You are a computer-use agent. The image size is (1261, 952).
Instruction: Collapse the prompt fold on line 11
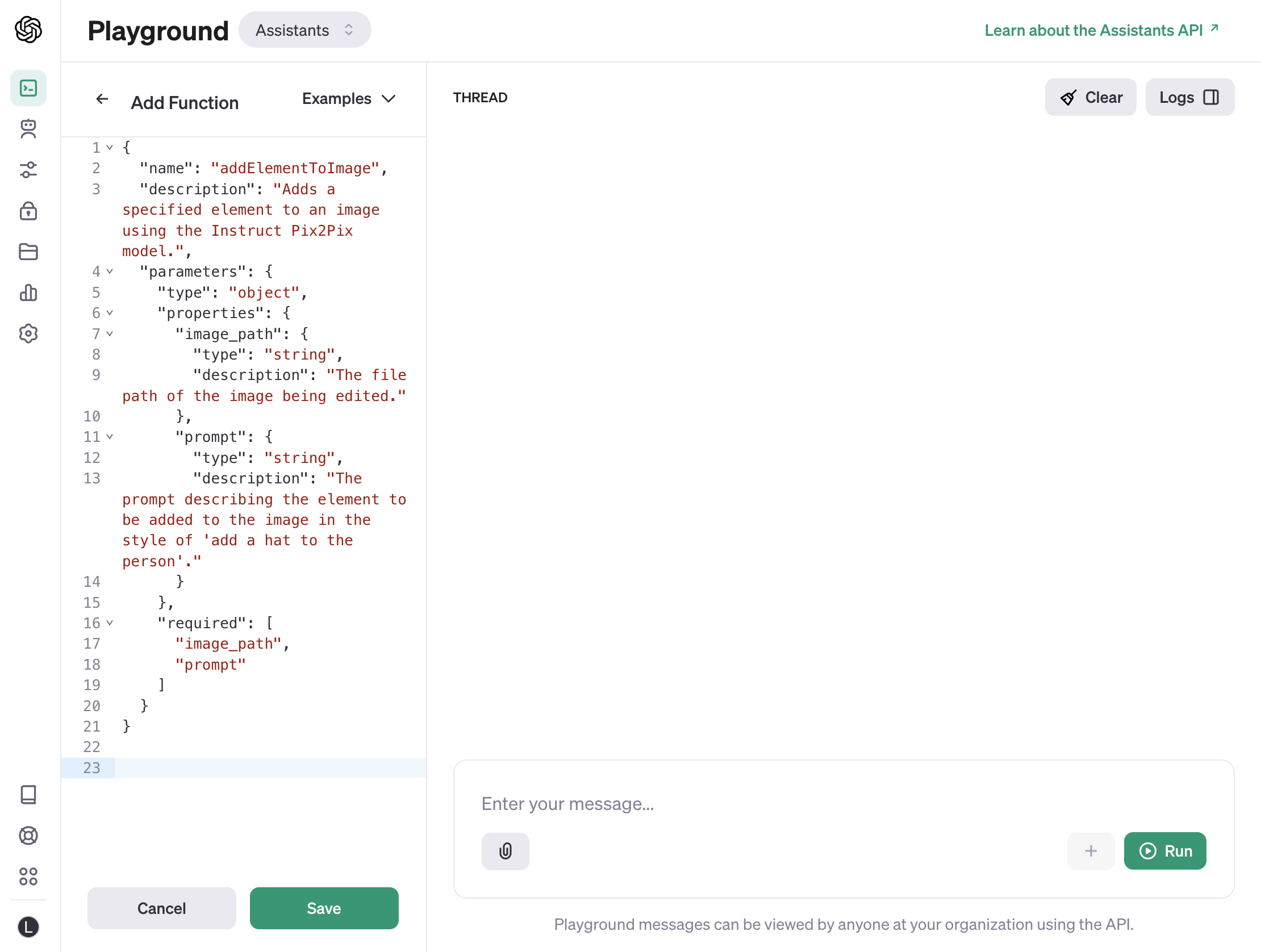pos(110,437)
